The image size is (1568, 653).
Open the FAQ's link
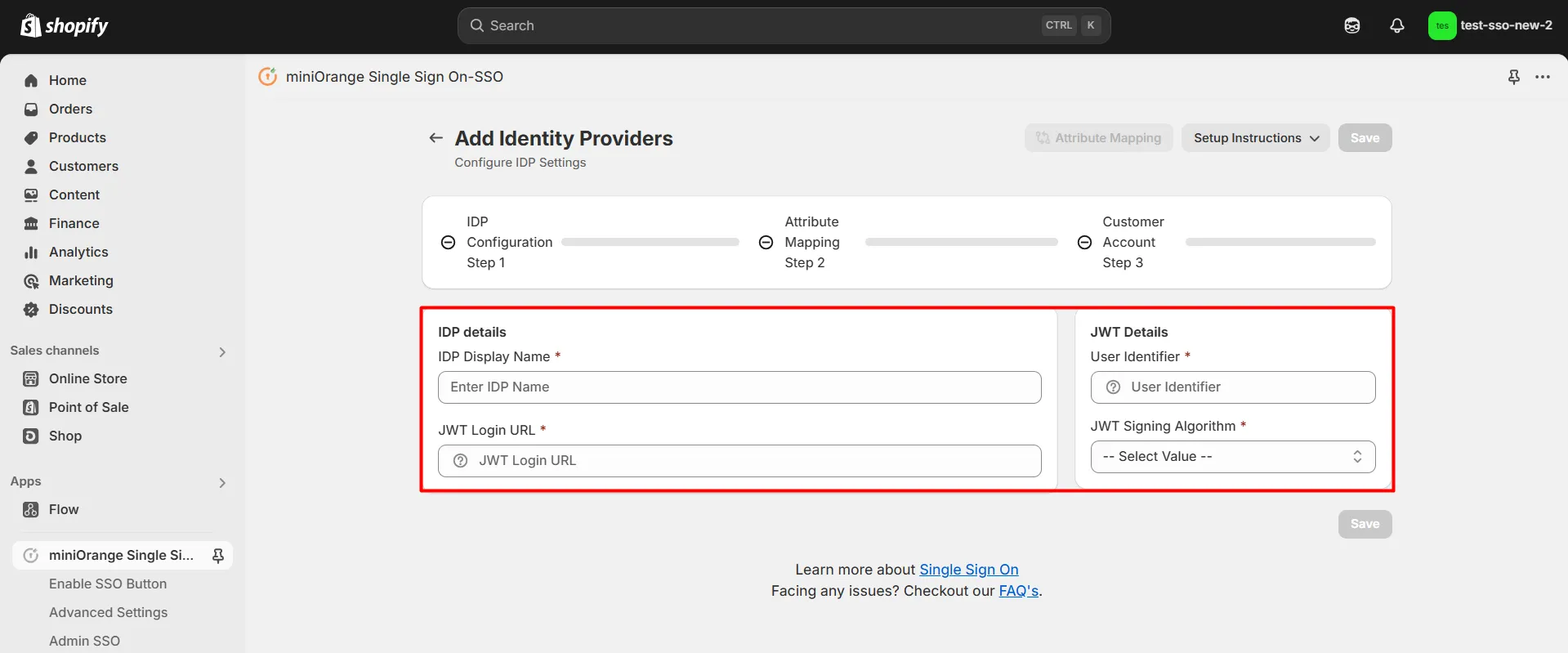coord(1019,591)
